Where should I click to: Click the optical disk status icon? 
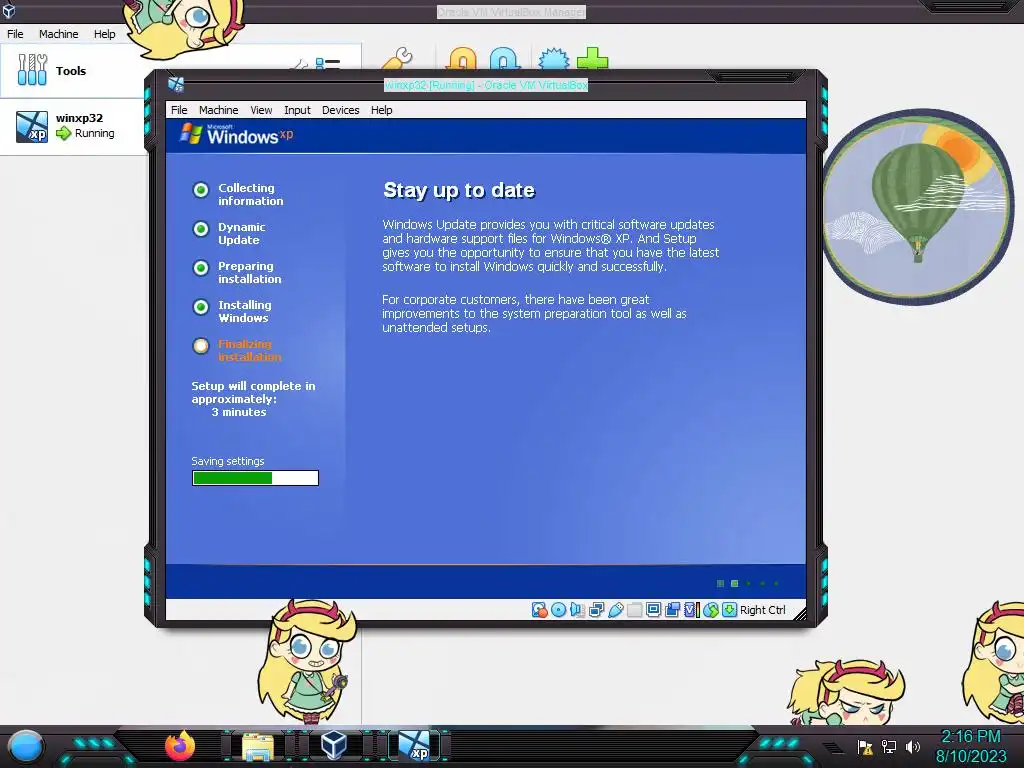click(x=558, y=610)
